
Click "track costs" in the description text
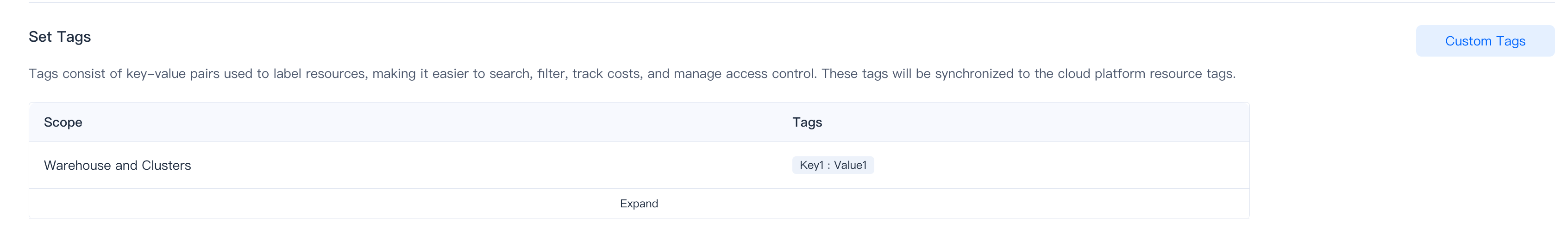pyautogui.click(x=606, y=74)
